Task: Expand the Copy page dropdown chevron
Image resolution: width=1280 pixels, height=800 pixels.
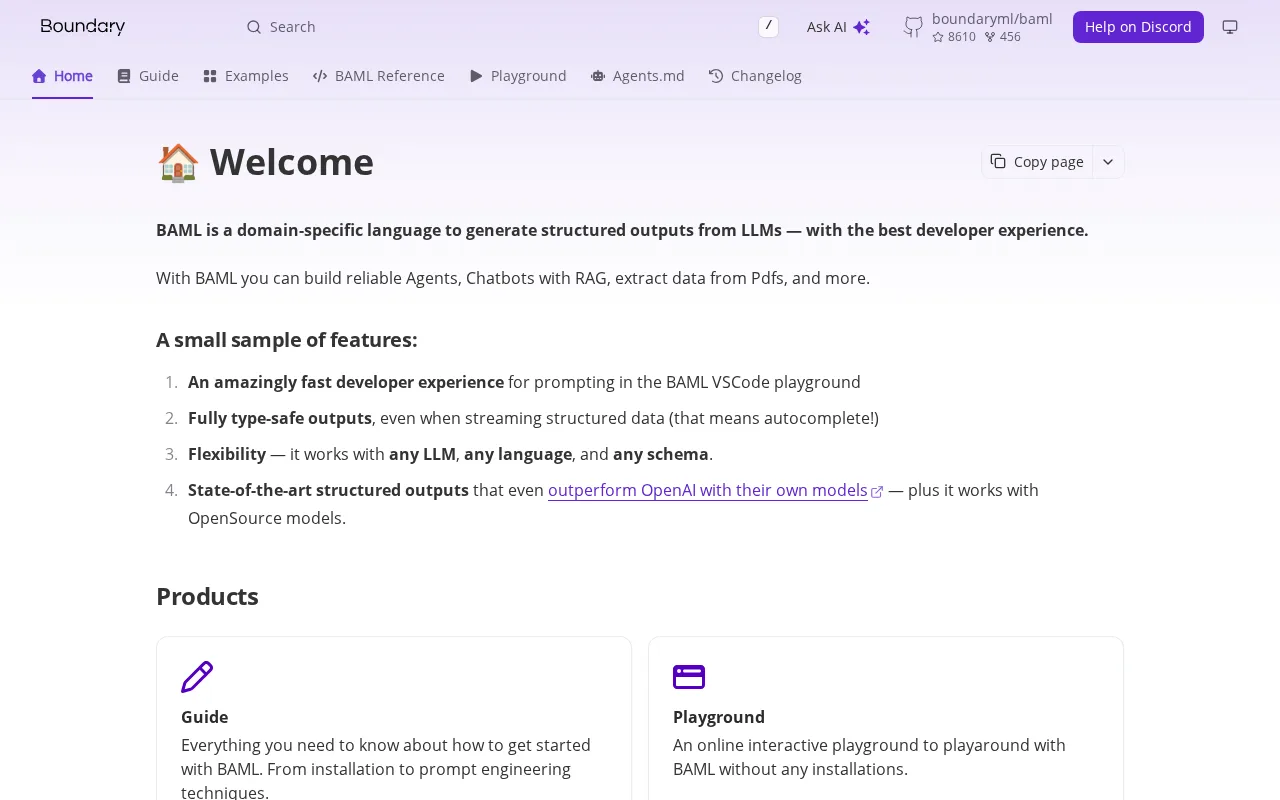Action: click(x=1108, y=162)
